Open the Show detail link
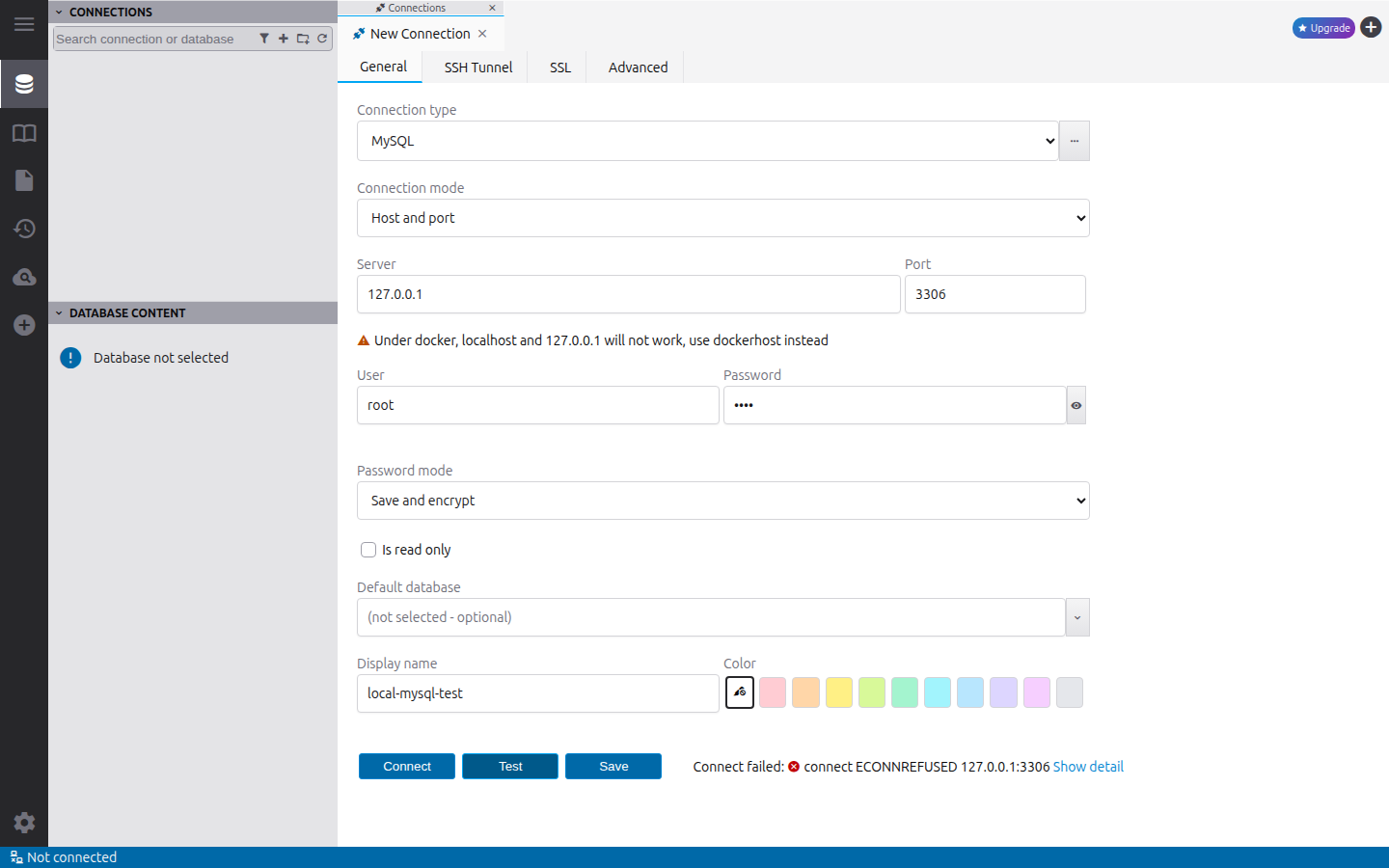The height and width of the screenshot is (868, 1389). tap(1088, 767)
